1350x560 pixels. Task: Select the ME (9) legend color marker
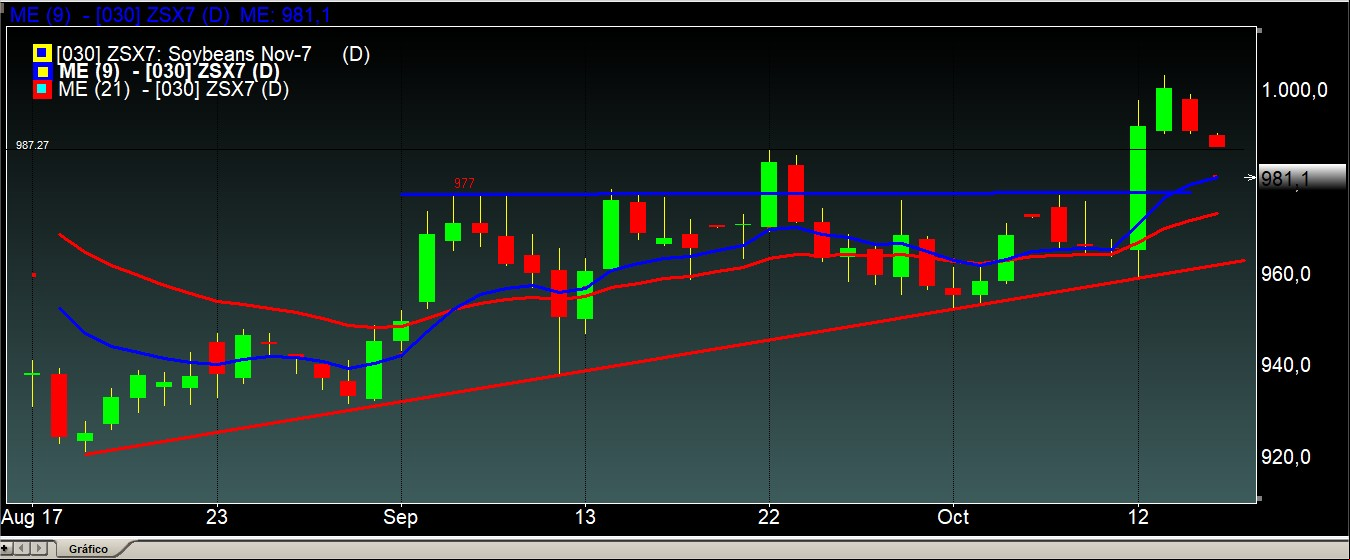click(x=41, y=71)
